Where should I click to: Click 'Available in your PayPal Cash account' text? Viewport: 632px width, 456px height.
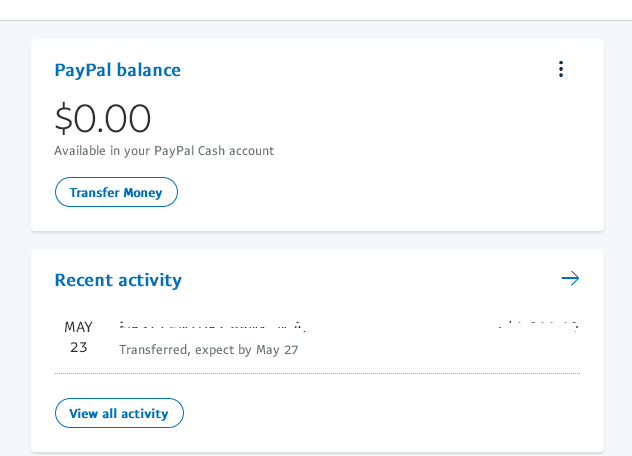[164, 151]
